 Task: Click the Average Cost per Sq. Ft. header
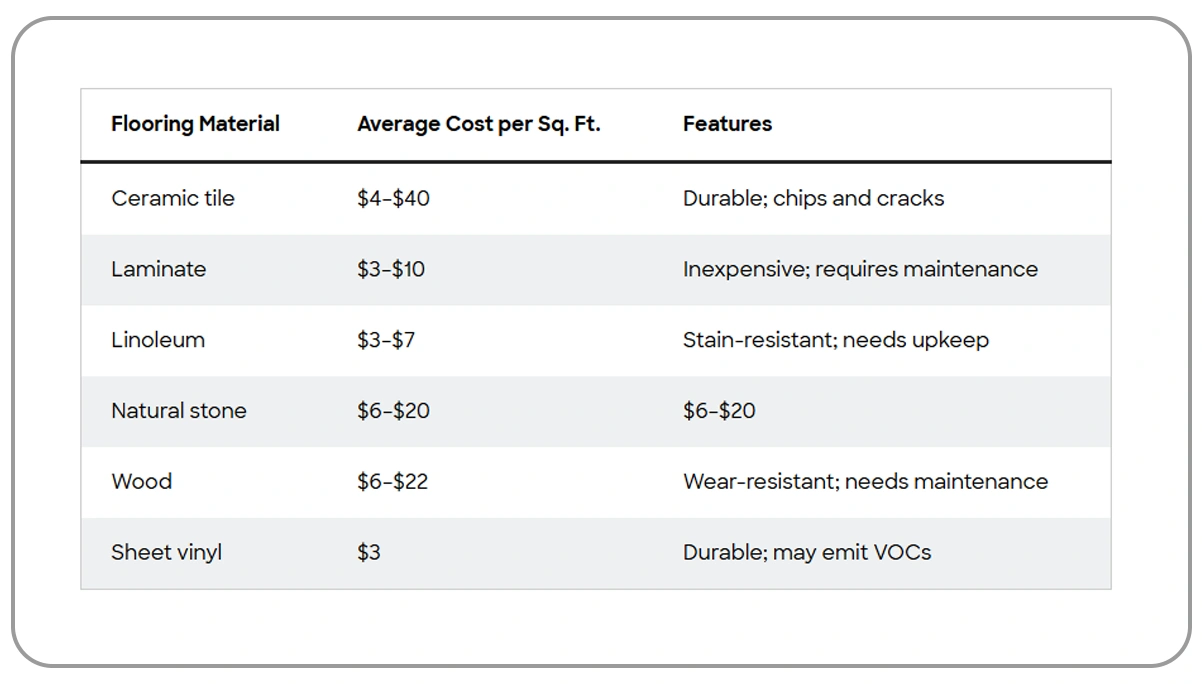[479, 124]
